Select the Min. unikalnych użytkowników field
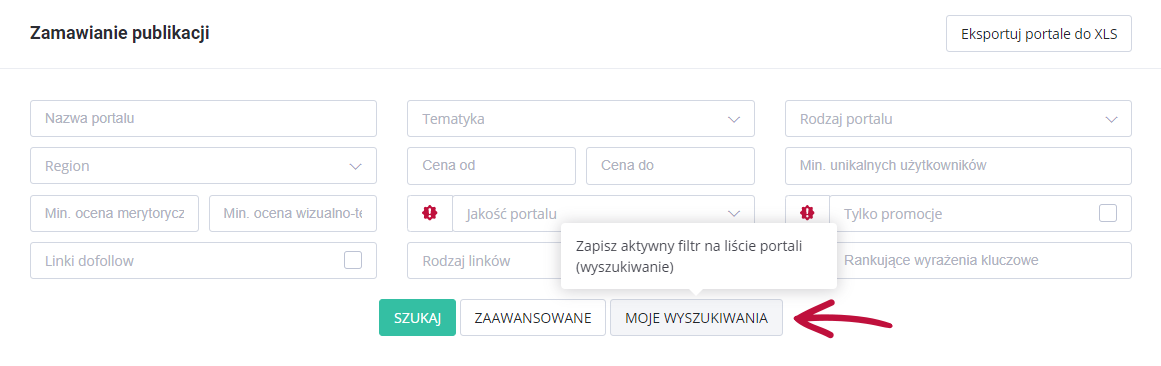This screenshot has width=1161, height=366. tap(958, 166)
